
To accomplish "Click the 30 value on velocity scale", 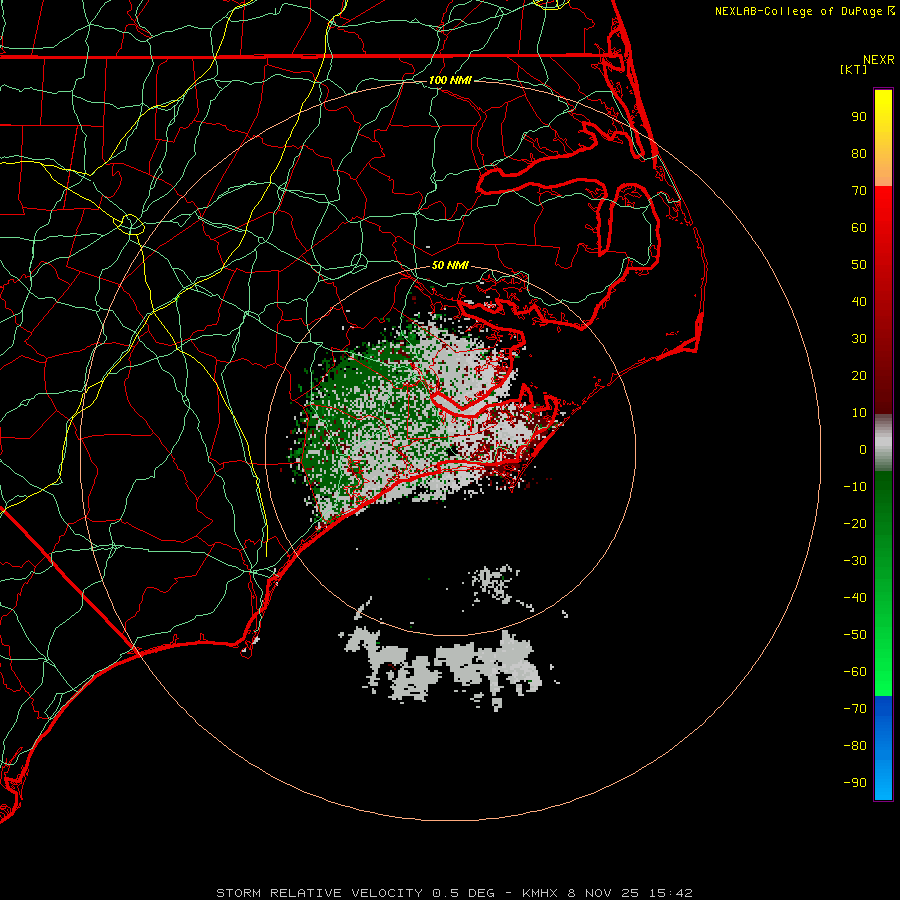I will 859,339.
